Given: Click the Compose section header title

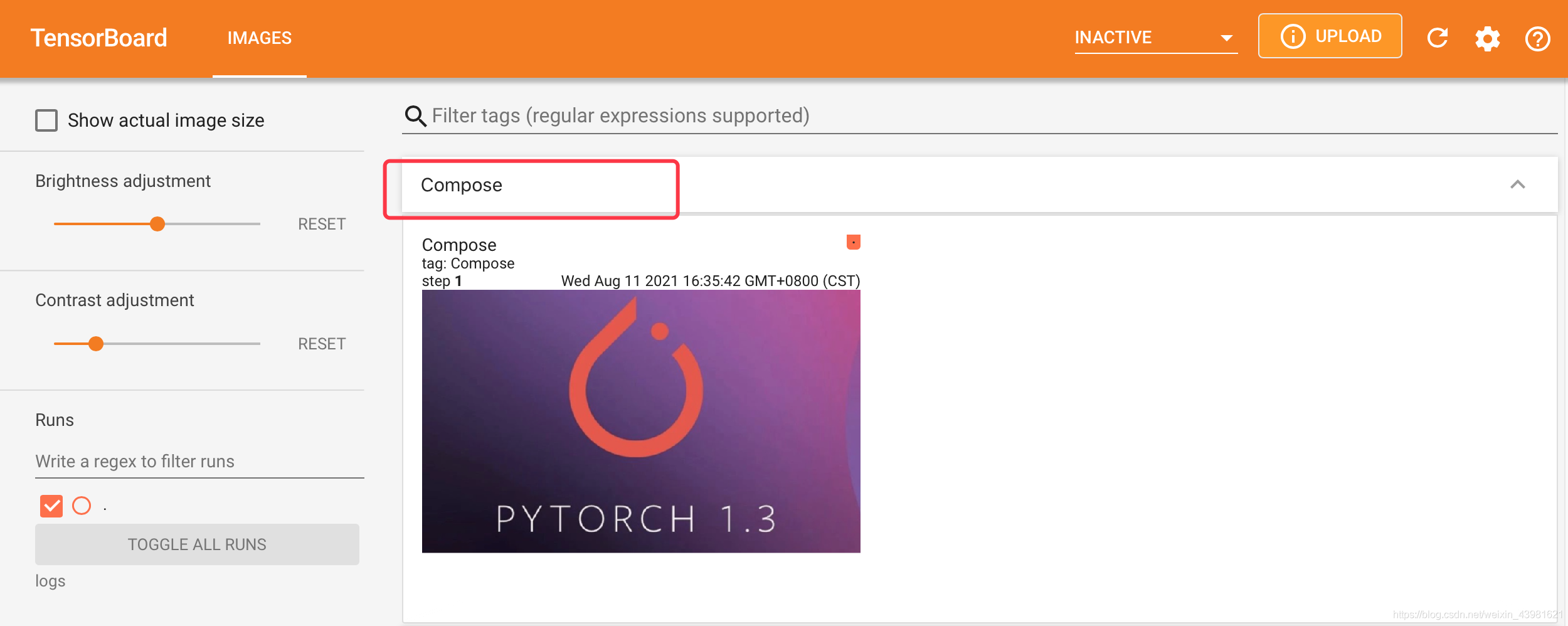Looking at the screenshot, I should coord(462,185).
